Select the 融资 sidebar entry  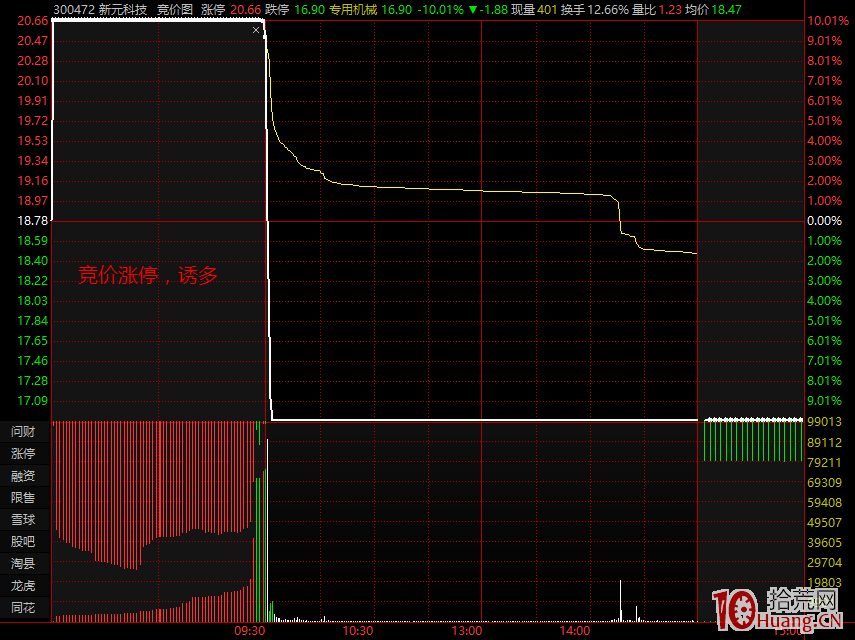pos(23,476)
